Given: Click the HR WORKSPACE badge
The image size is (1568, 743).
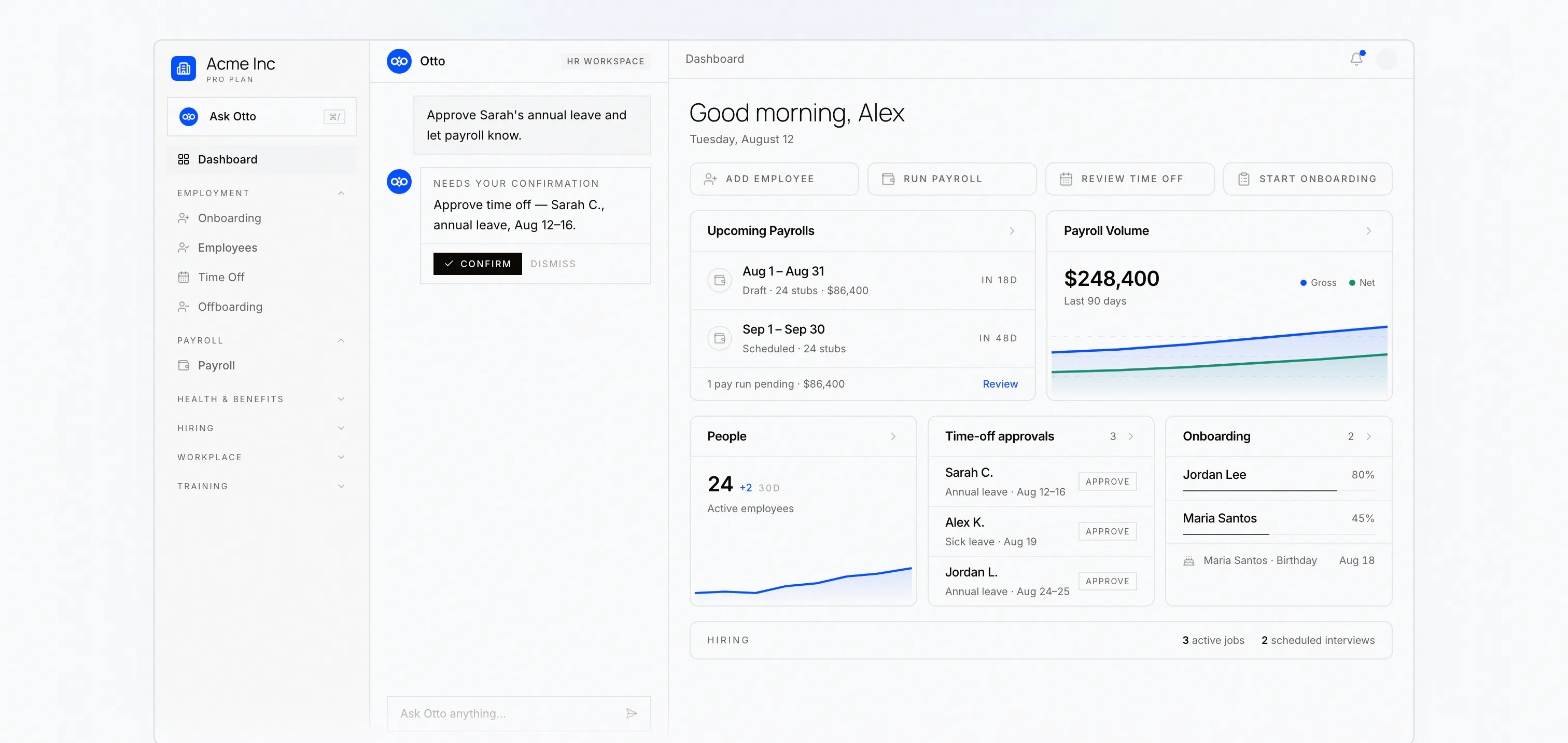Looking at the screenshot, I should [605, 61].
